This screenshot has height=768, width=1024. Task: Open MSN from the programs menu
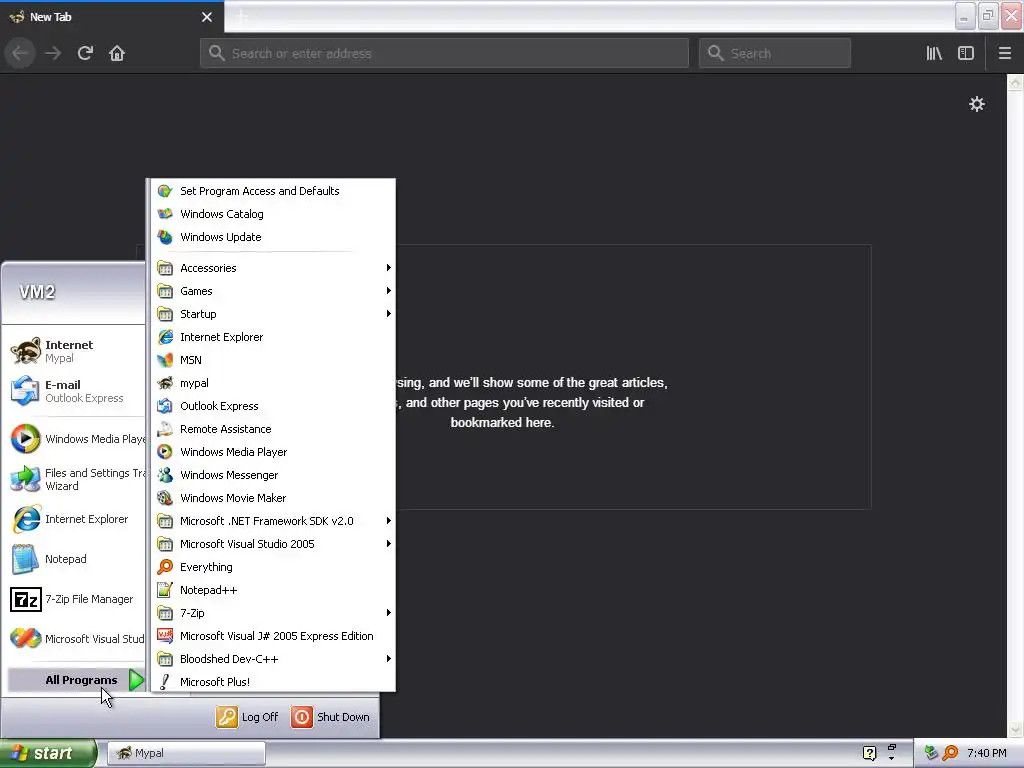273,360
